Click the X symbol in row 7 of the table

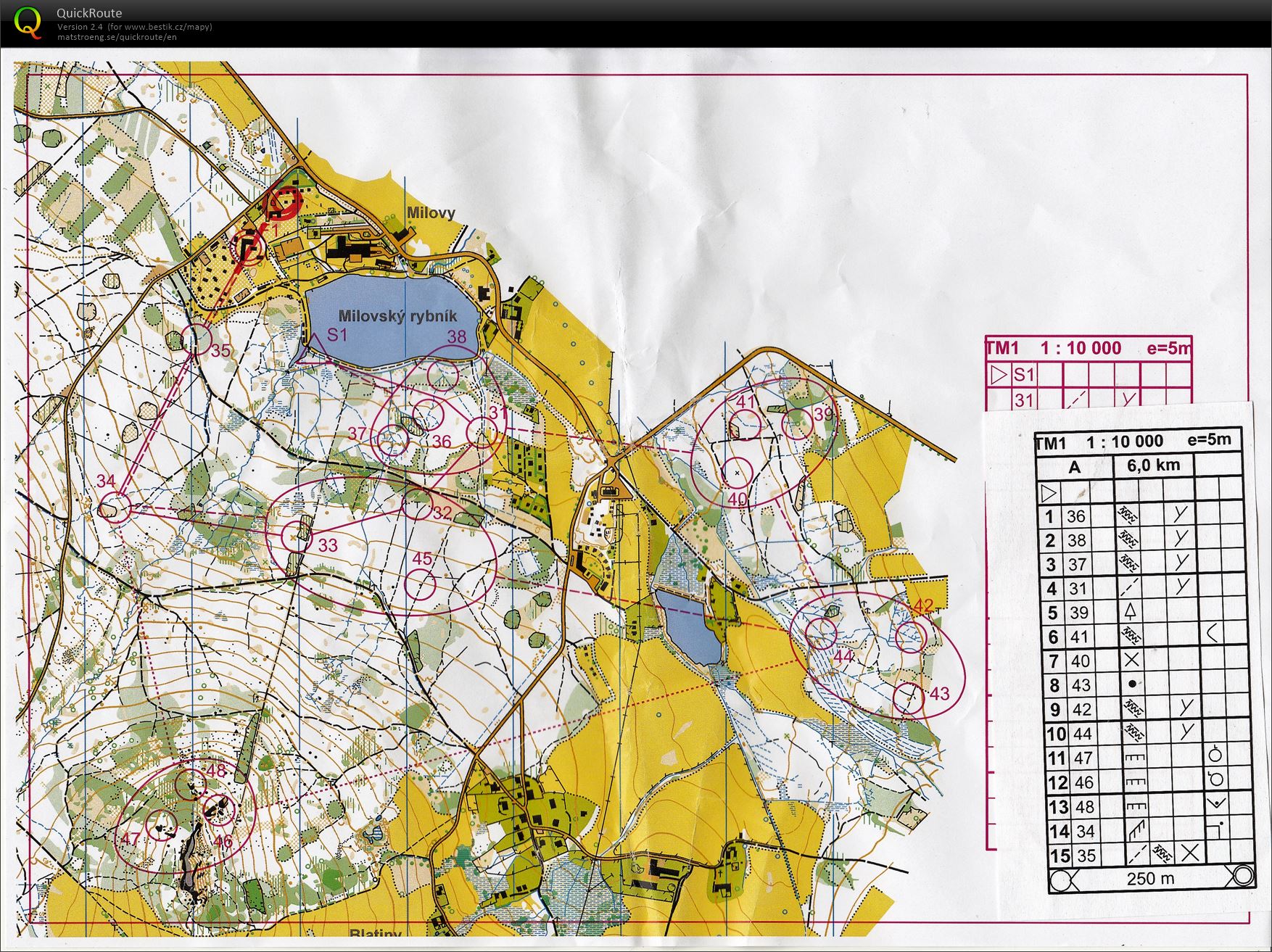point(1131,660)
